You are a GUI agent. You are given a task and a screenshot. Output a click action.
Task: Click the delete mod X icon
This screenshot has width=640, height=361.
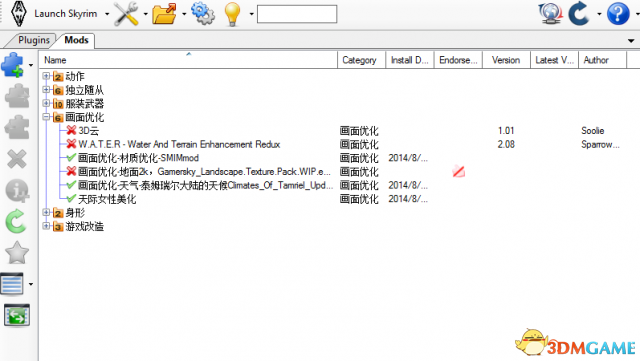click(x=17, y=159)
